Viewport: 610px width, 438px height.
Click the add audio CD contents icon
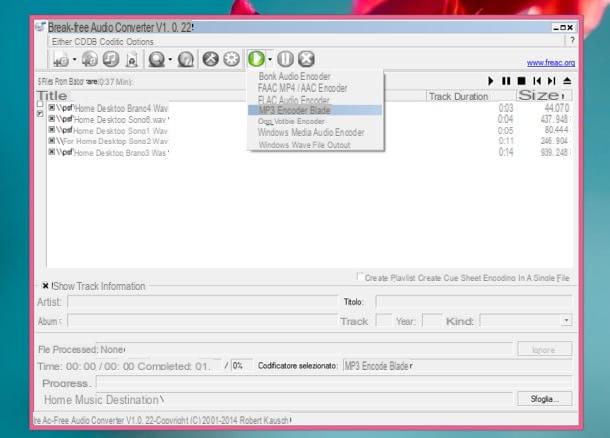(89, 59)
